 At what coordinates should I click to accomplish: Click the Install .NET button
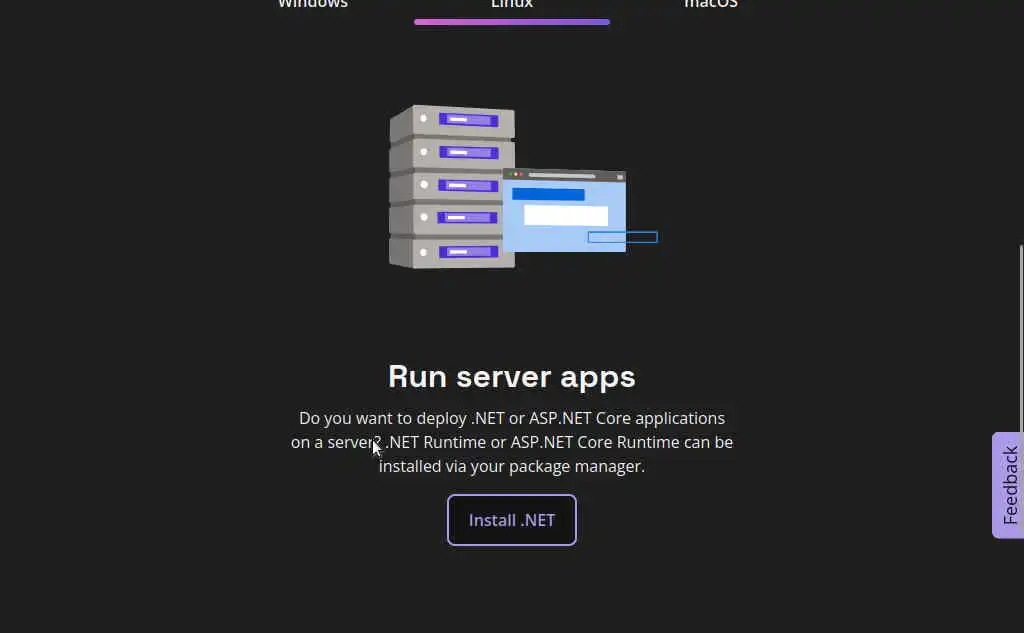pos(512,520)
